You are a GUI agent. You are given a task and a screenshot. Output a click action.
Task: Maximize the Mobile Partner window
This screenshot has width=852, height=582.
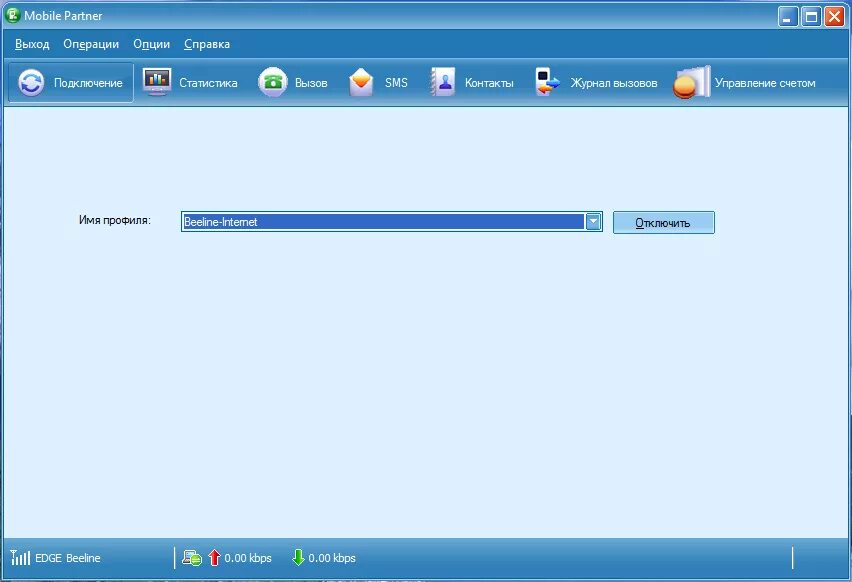(x=811, y=16)
